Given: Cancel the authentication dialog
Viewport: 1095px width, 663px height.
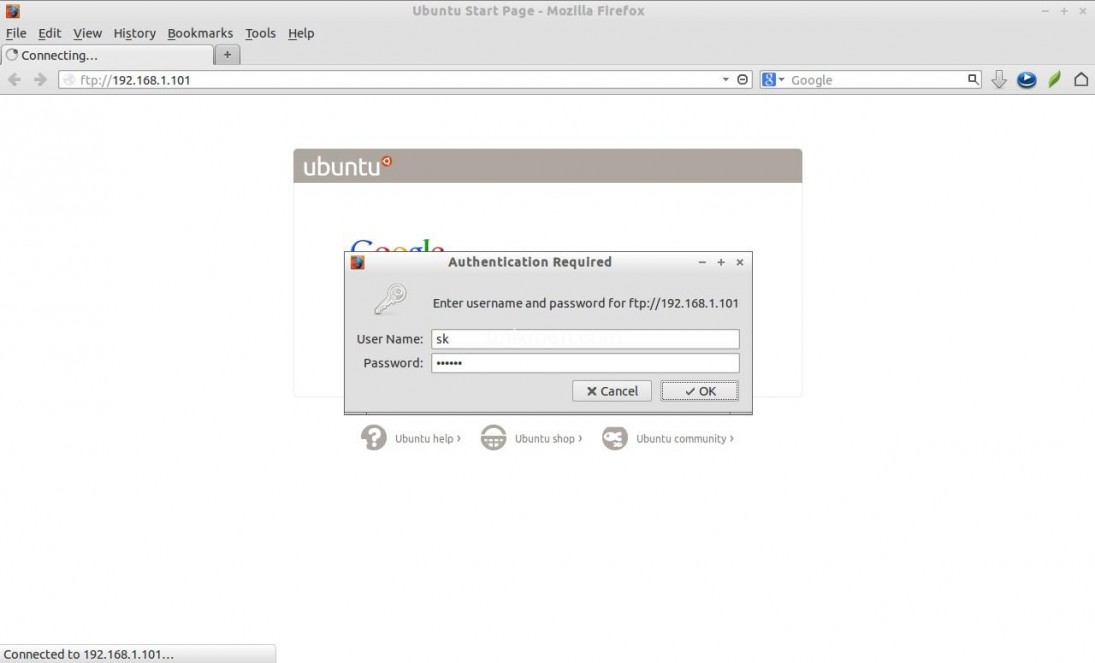Looking at the screenshot, I should coord(612,391).
